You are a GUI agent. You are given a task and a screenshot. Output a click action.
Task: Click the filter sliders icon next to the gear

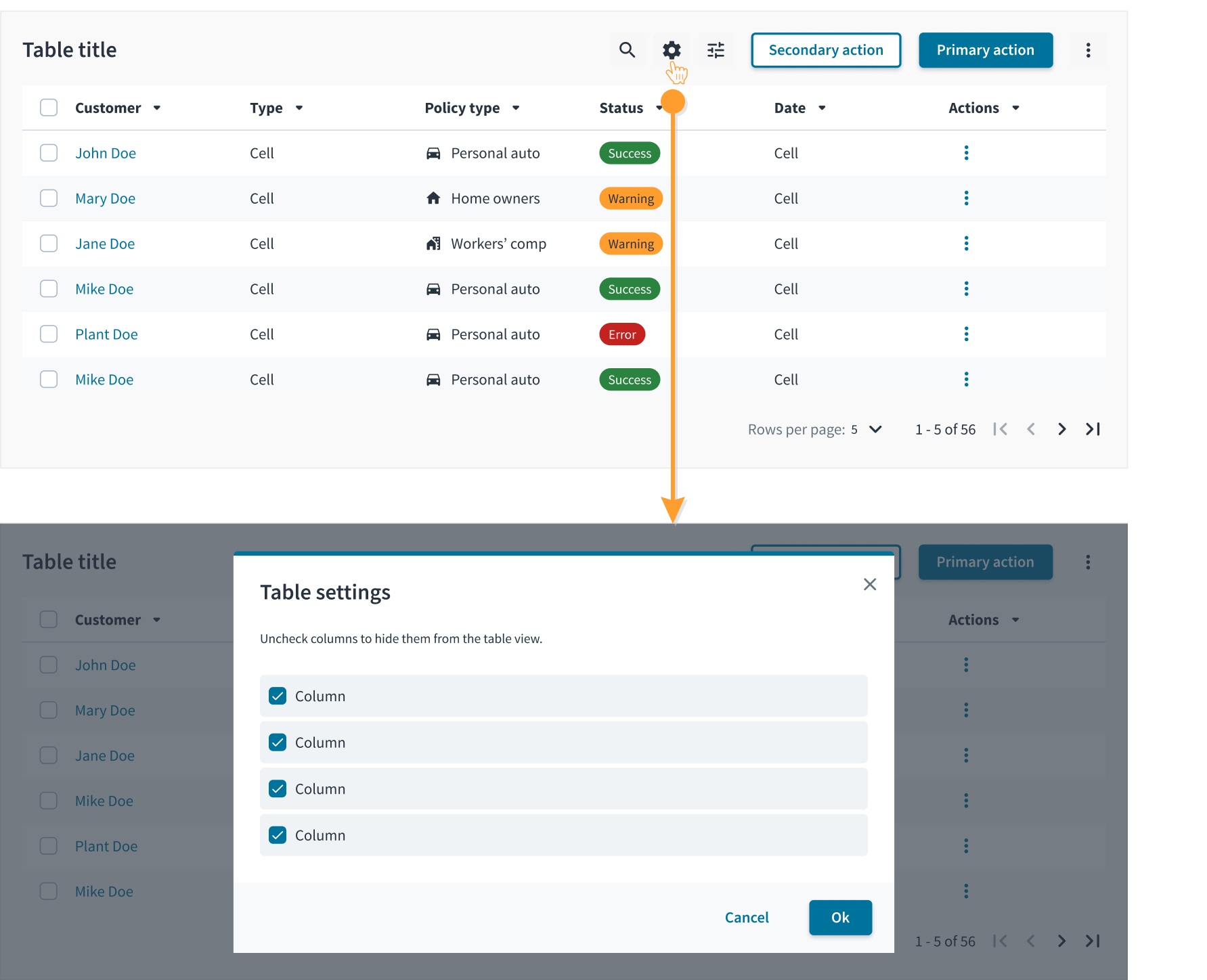tap(716, 50)
